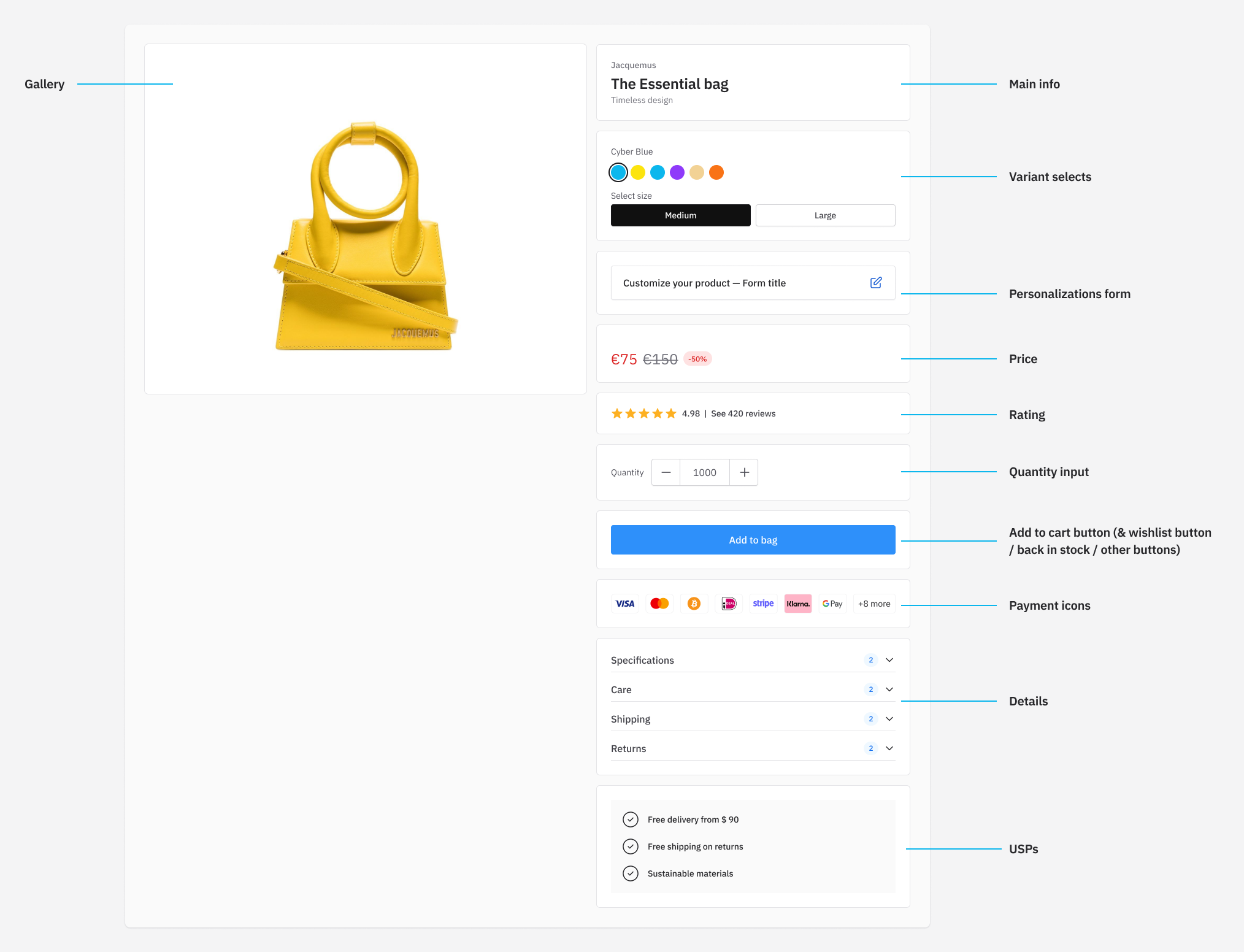The height and width of the screenshot is (952, 1244).
Task: Choose the orange color swatch
Action: 716,172
